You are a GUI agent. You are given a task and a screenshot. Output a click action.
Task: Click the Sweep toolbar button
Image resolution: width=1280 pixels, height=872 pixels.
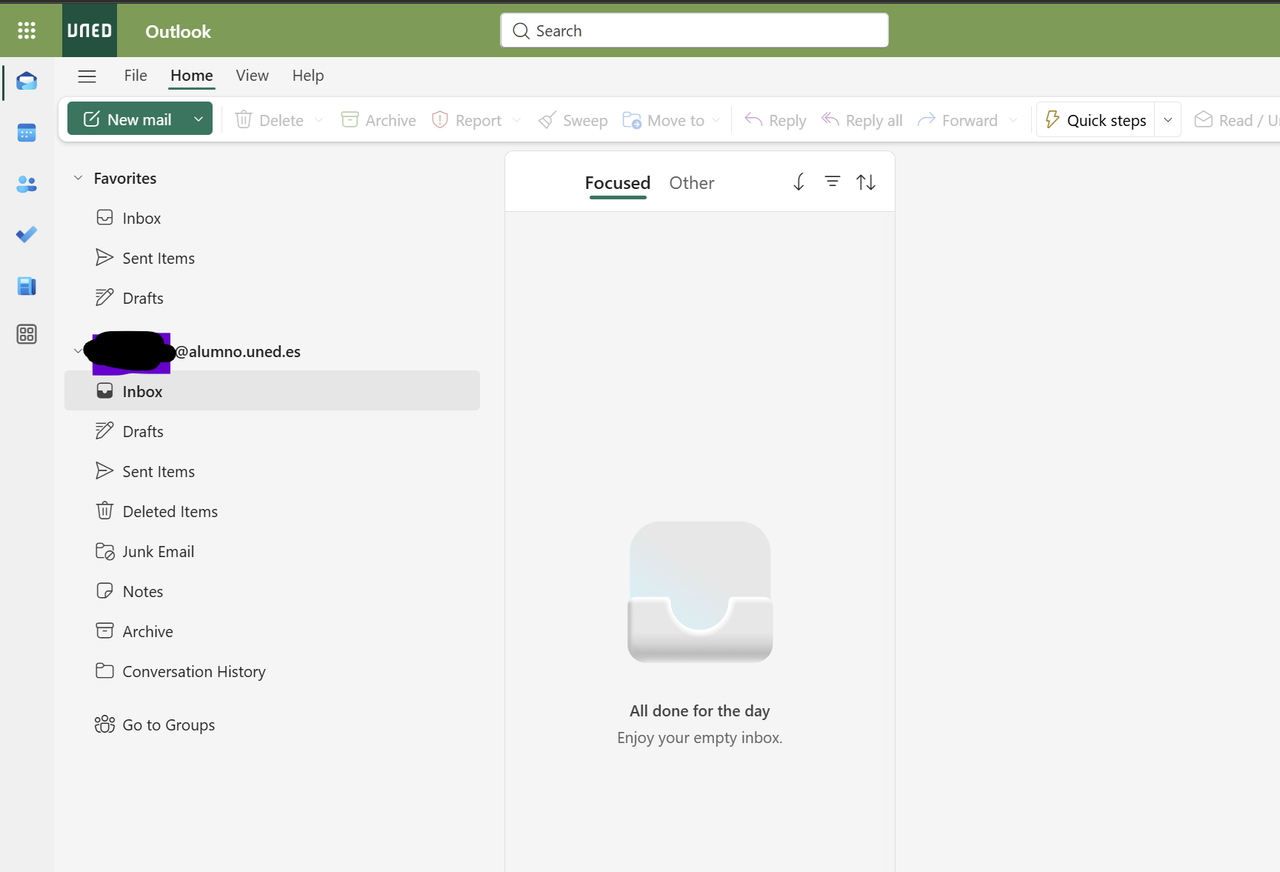573,120
